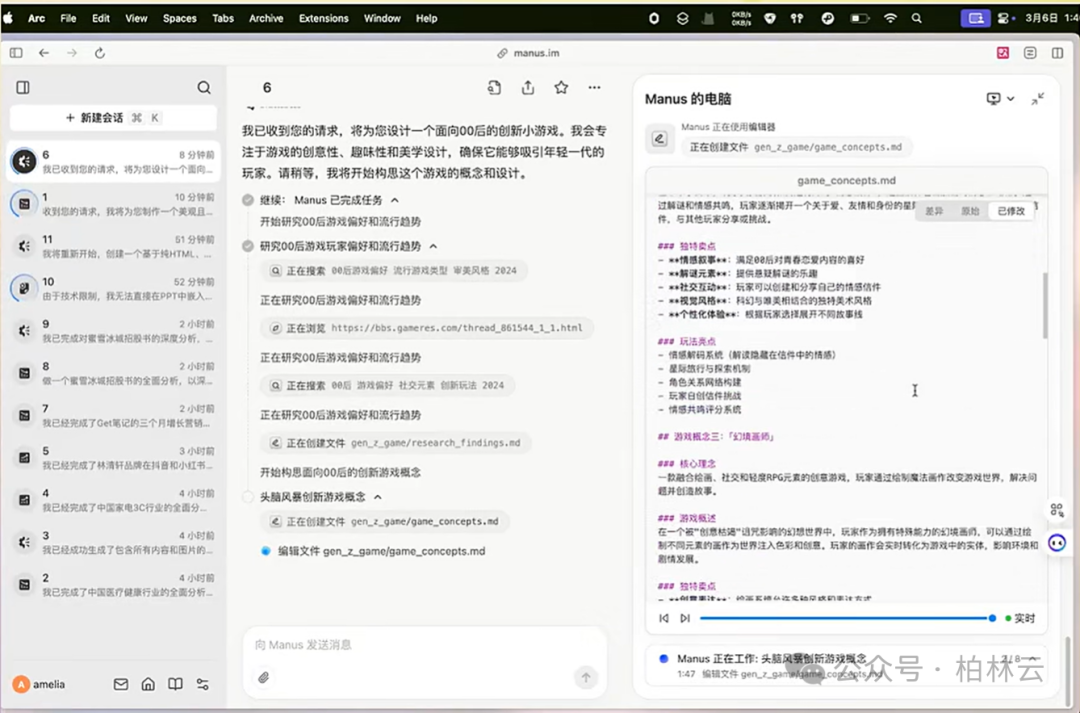
Task: Click the editor pencil icon in Manus panel
Action: pyautogui.click(x=659, y=138)
